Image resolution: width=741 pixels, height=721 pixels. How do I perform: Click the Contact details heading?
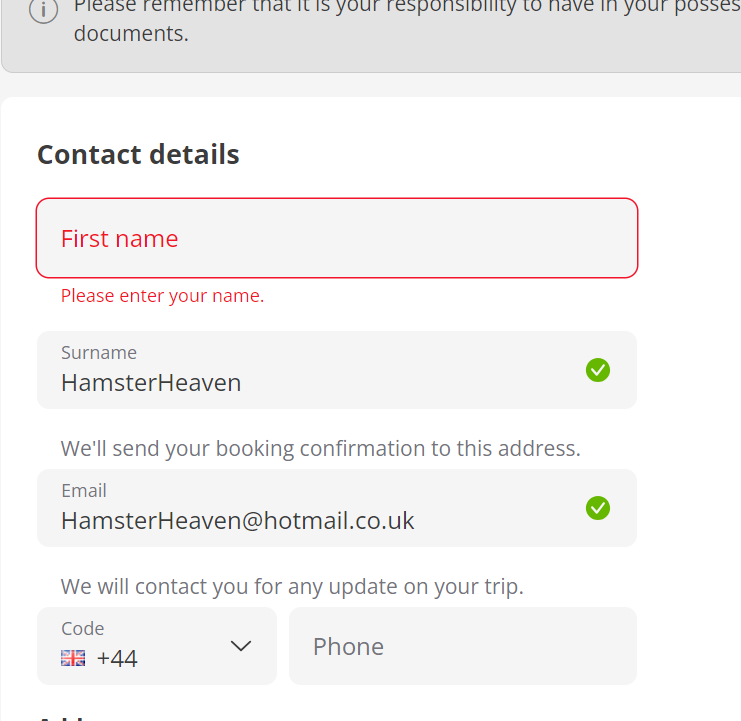(x=138, y=154)
